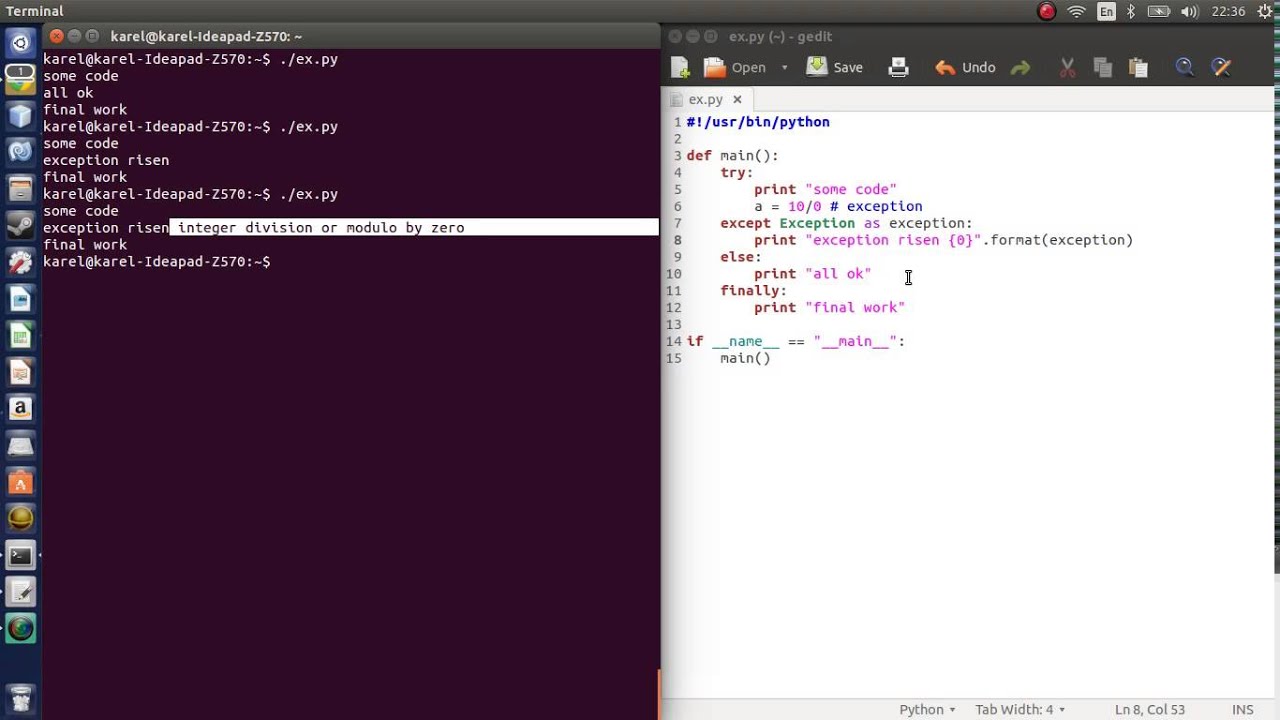
Task: Launch Steam from the launcher
Action: click(20, 225)
